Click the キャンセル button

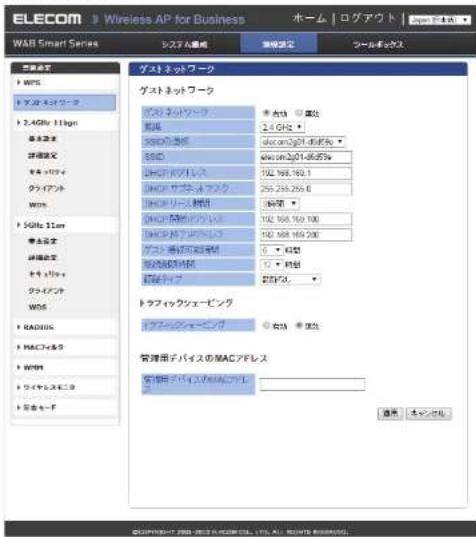[428, 413]
